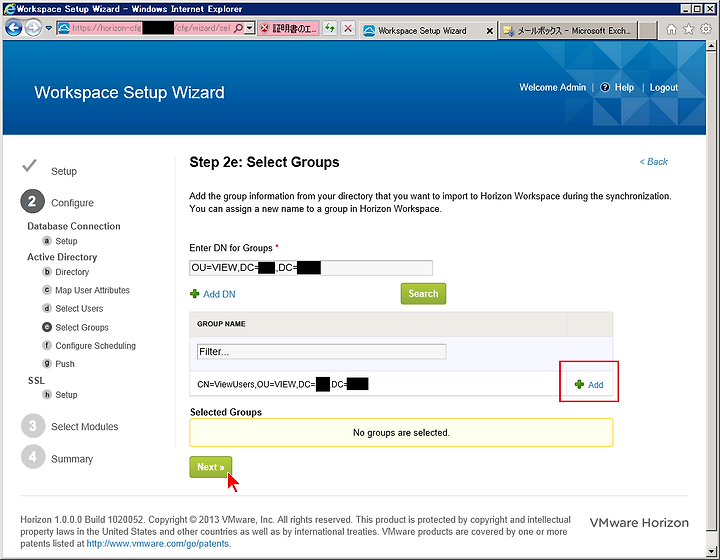Click the group name Filter field

[321, 352]
